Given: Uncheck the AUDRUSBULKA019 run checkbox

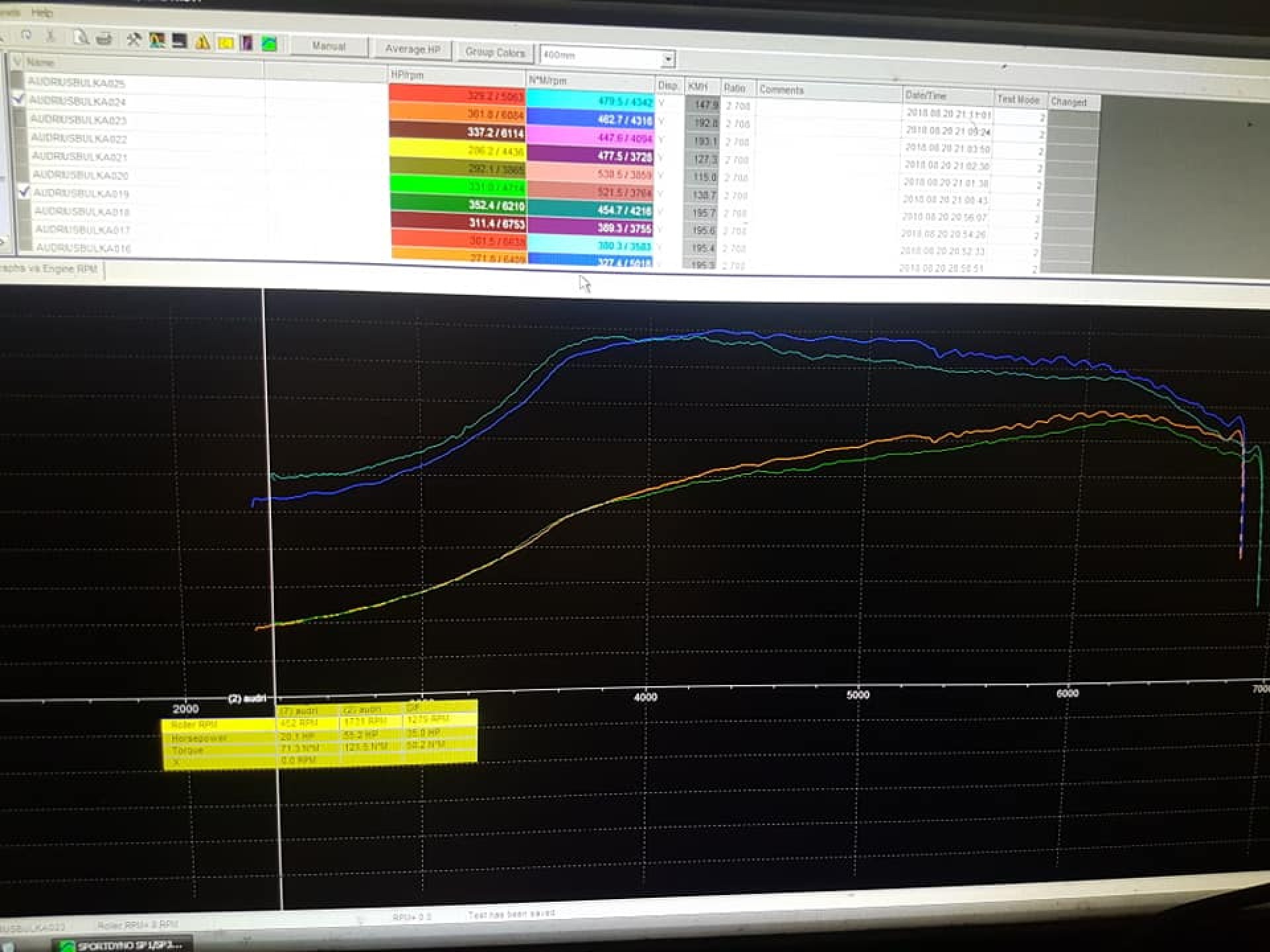Looking at the screenshot, I should 24,192.
